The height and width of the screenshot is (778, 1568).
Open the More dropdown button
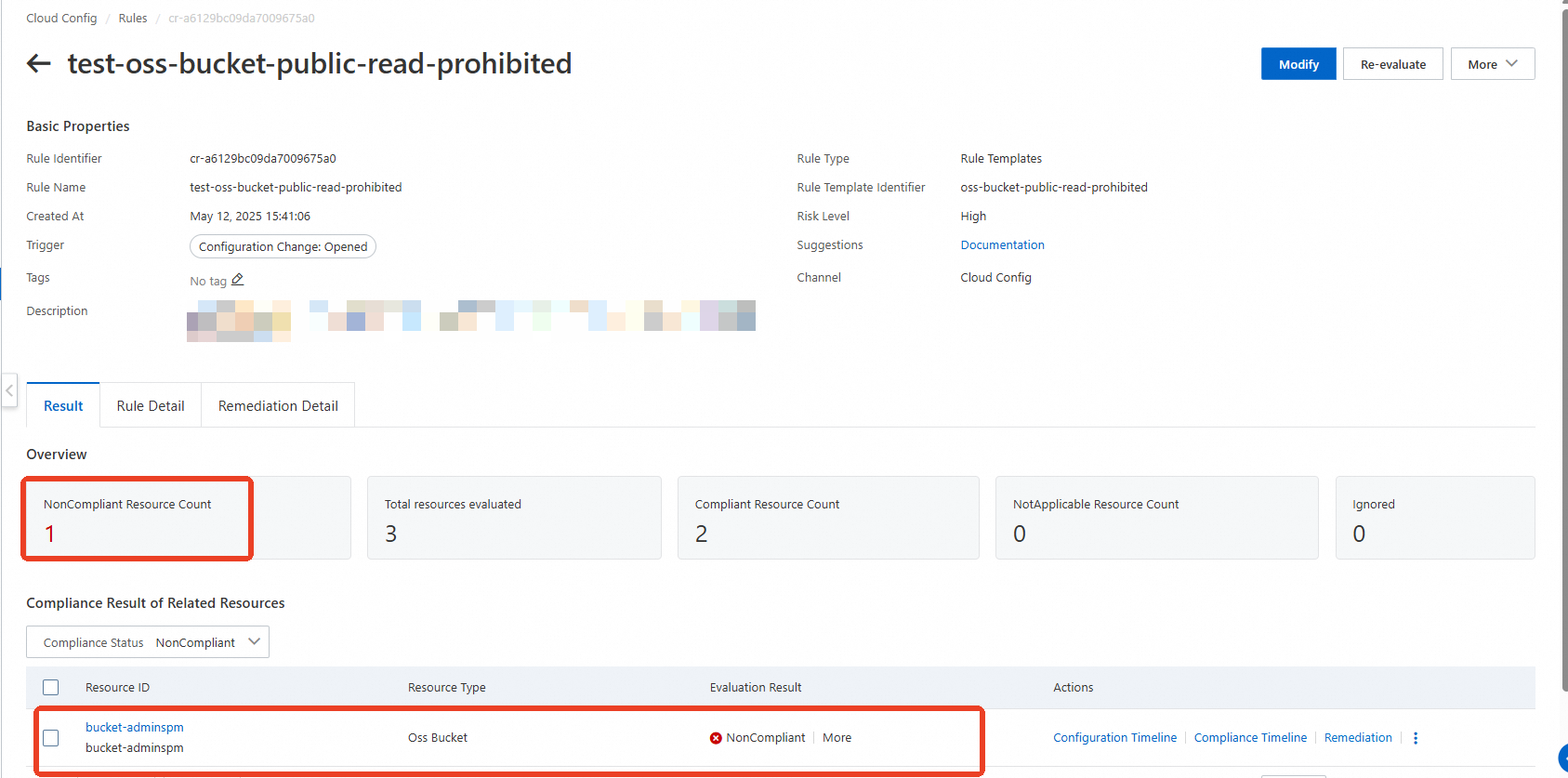pos(1493,64)
